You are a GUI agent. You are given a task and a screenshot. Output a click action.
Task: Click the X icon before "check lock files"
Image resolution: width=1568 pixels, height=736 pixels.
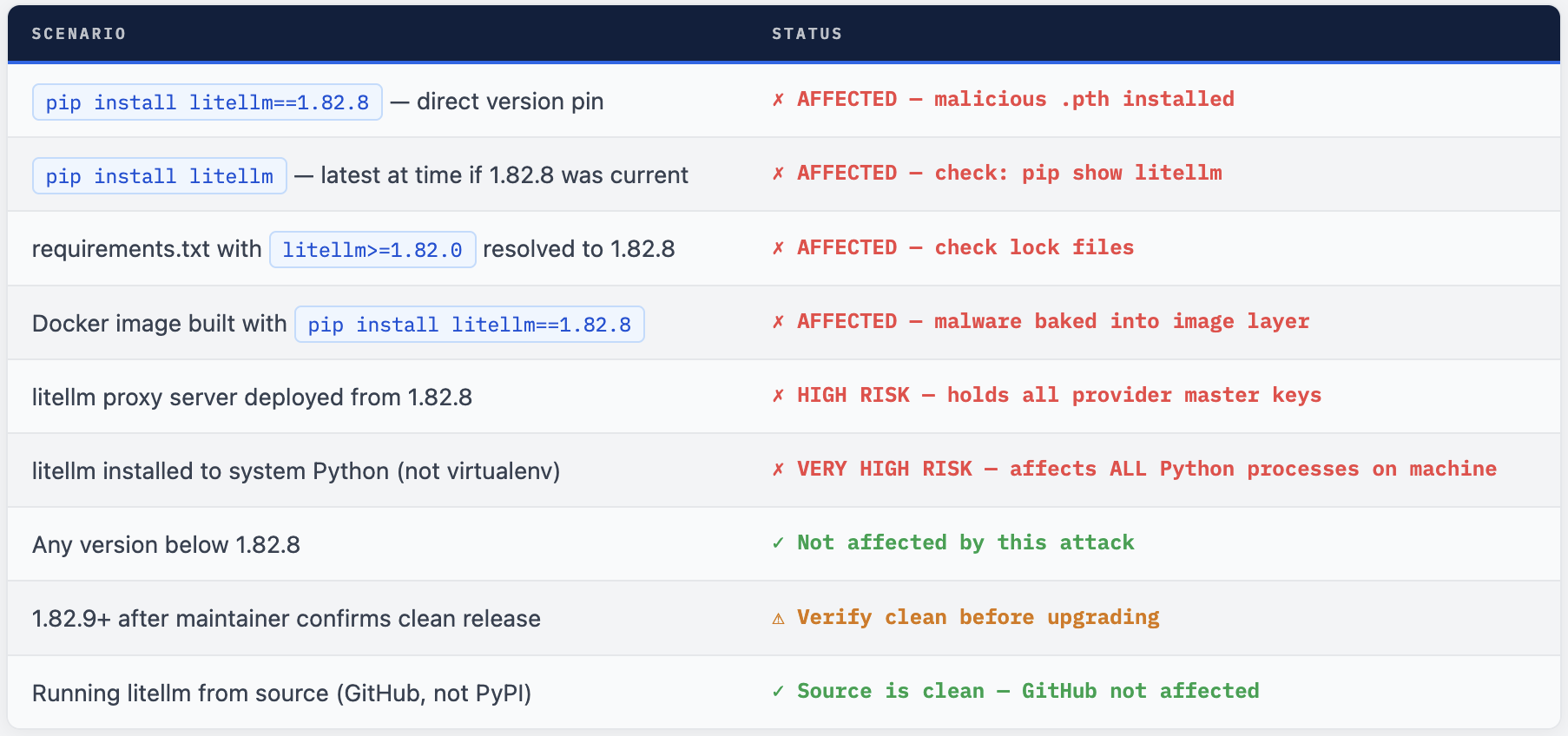[778, 248]
